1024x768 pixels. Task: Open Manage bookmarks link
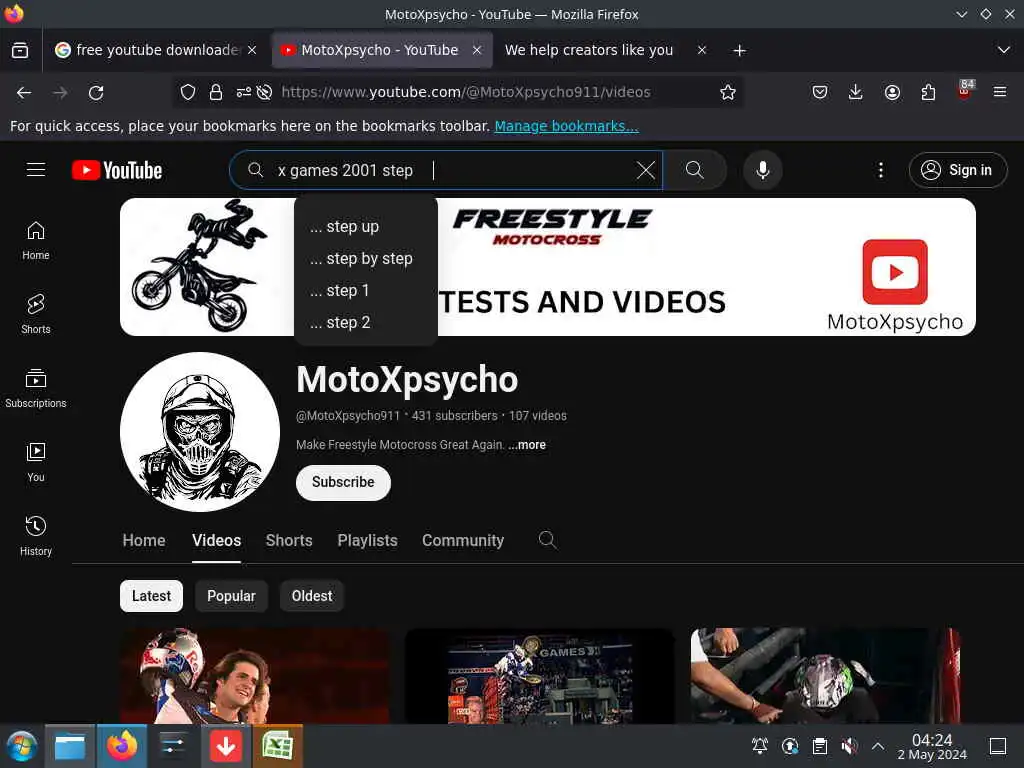566,126
